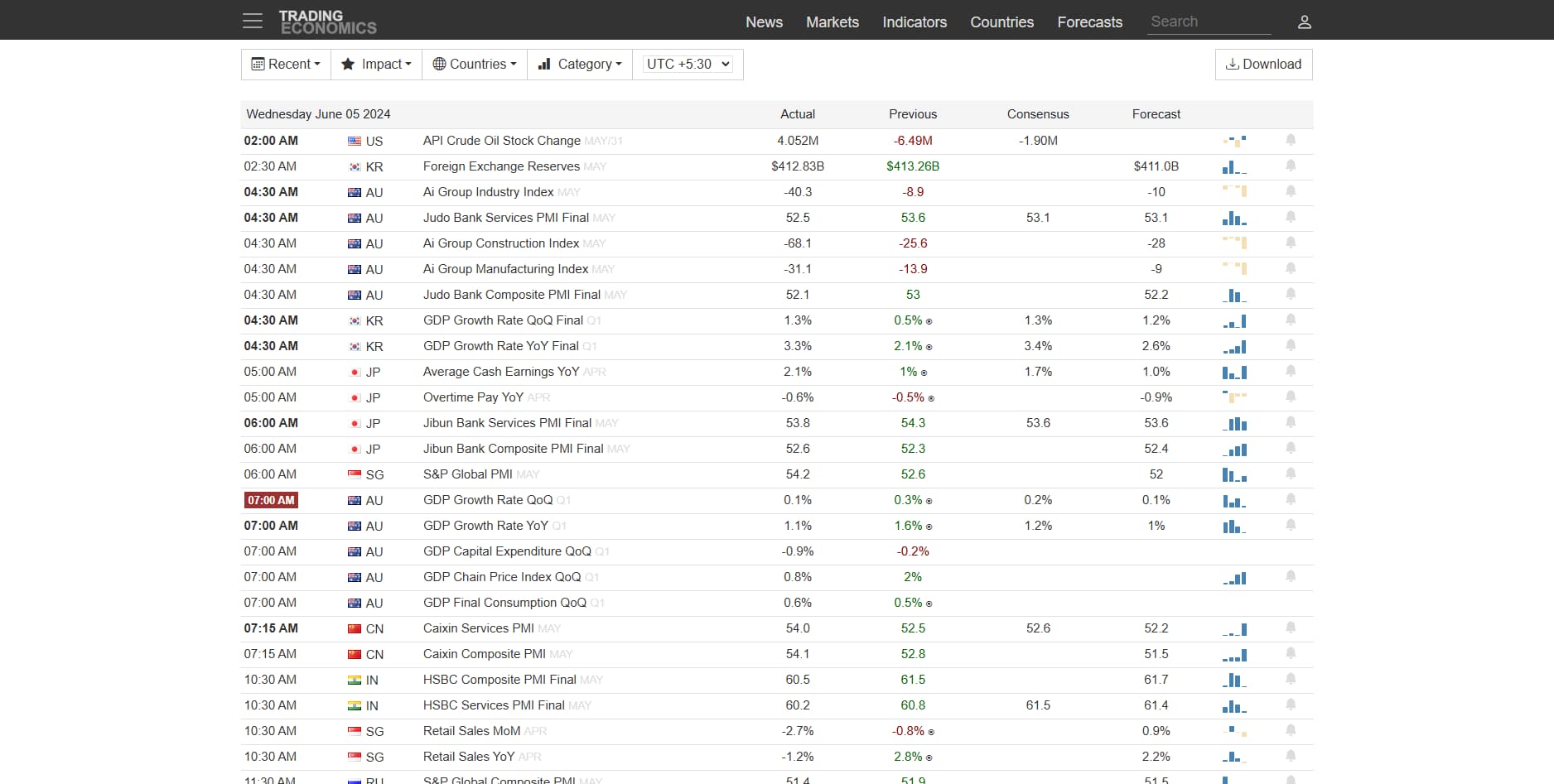
Task: Click SG country link on Retail Sales MoM row
Action: pos(374,732)
